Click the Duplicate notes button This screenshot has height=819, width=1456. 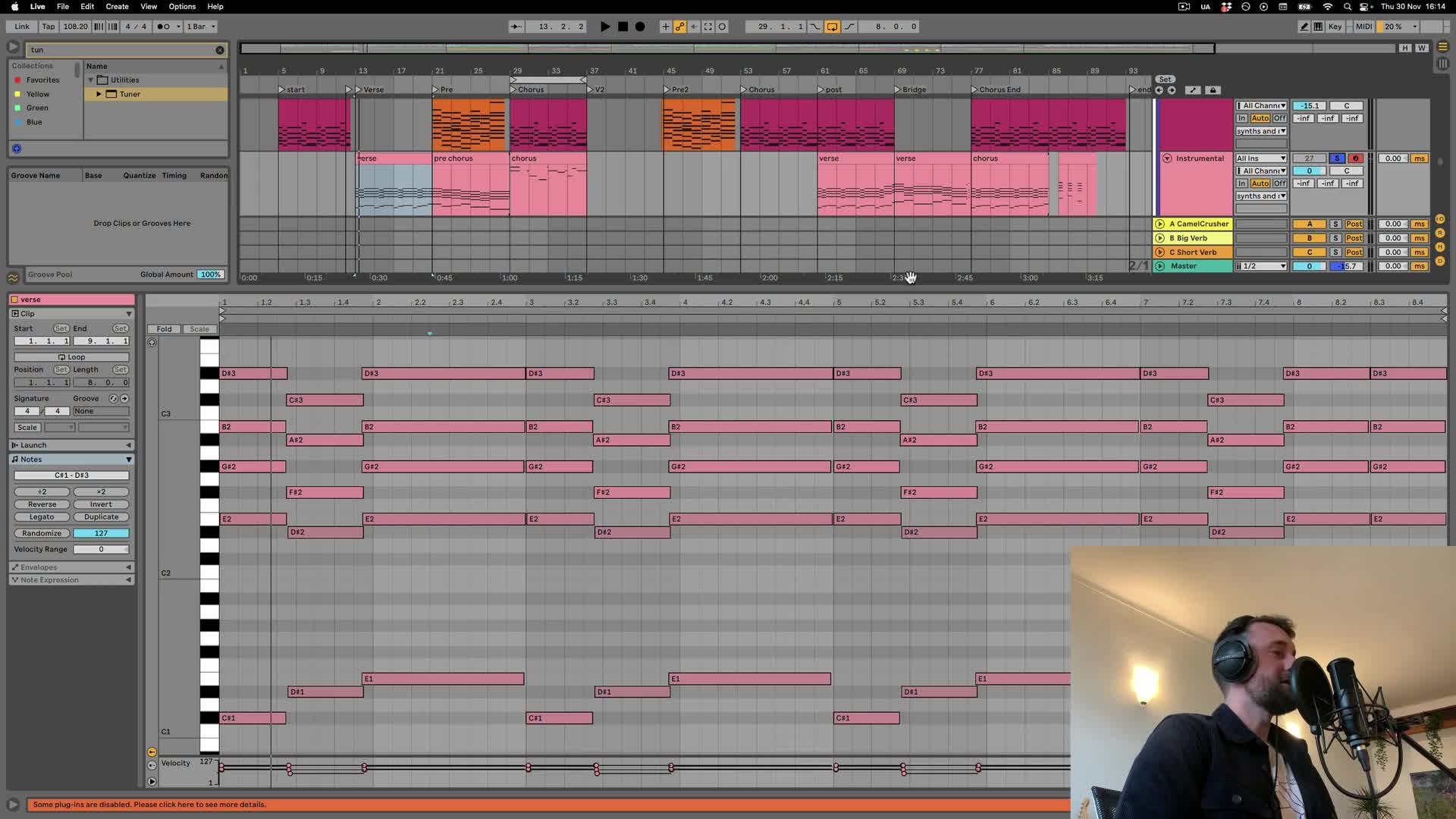pyautogui.click(x=101, y=517)
